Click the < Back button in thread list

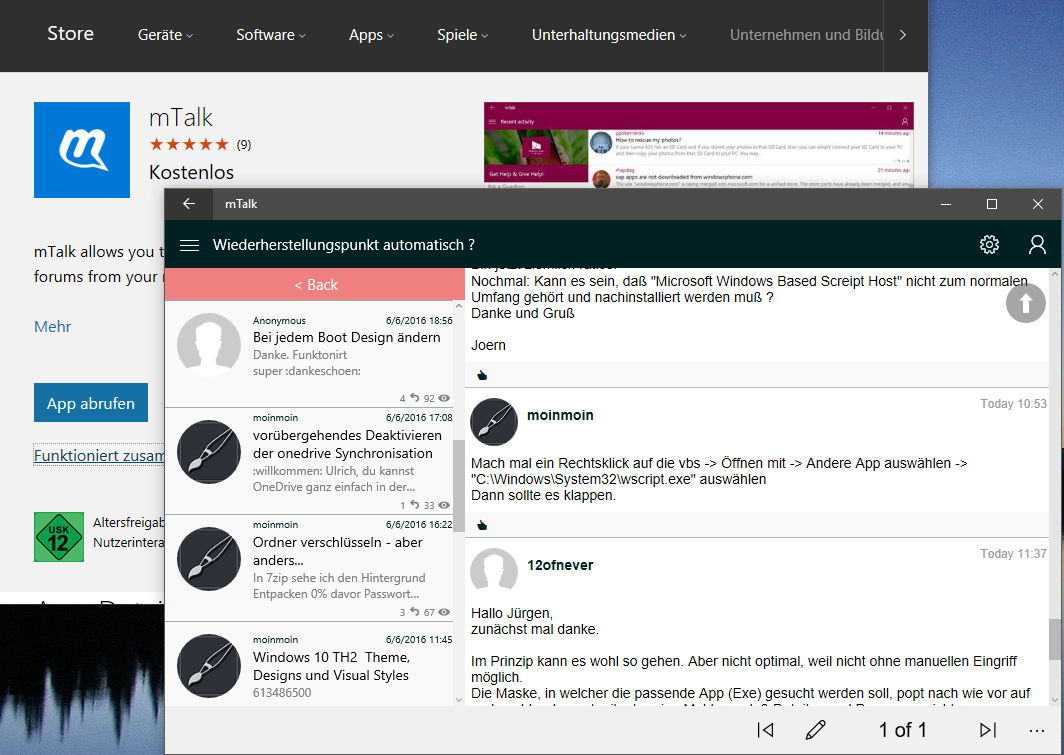click(x=315, y=285)
